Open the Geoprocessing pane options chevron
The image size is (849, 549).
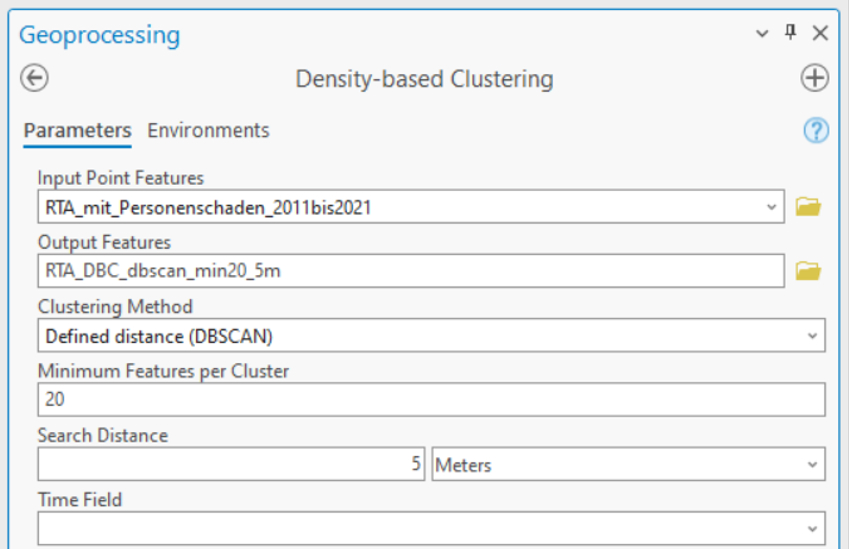point(762,34)
